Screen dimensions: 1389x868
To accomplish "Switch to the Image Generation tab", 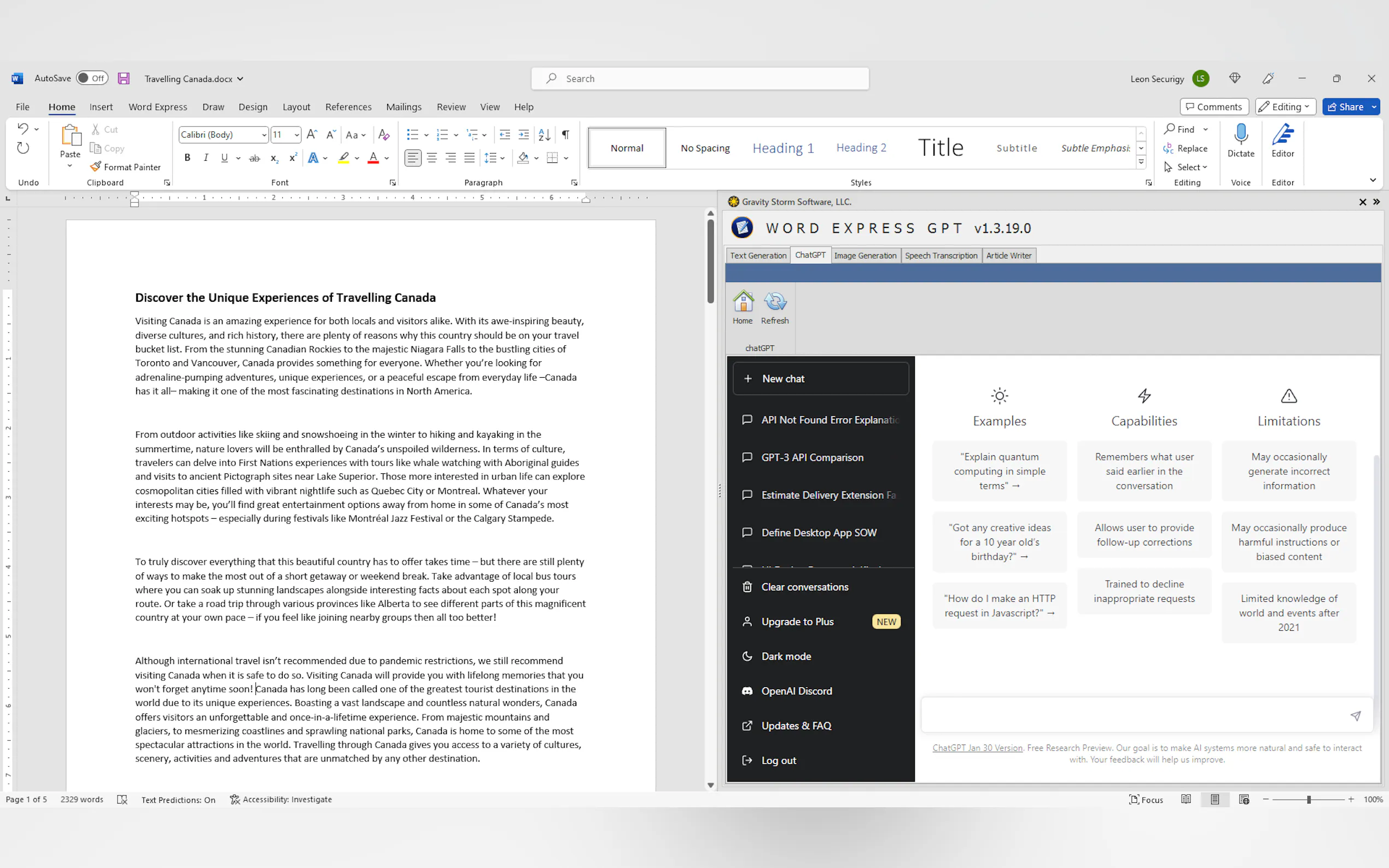I will (865, 255).
